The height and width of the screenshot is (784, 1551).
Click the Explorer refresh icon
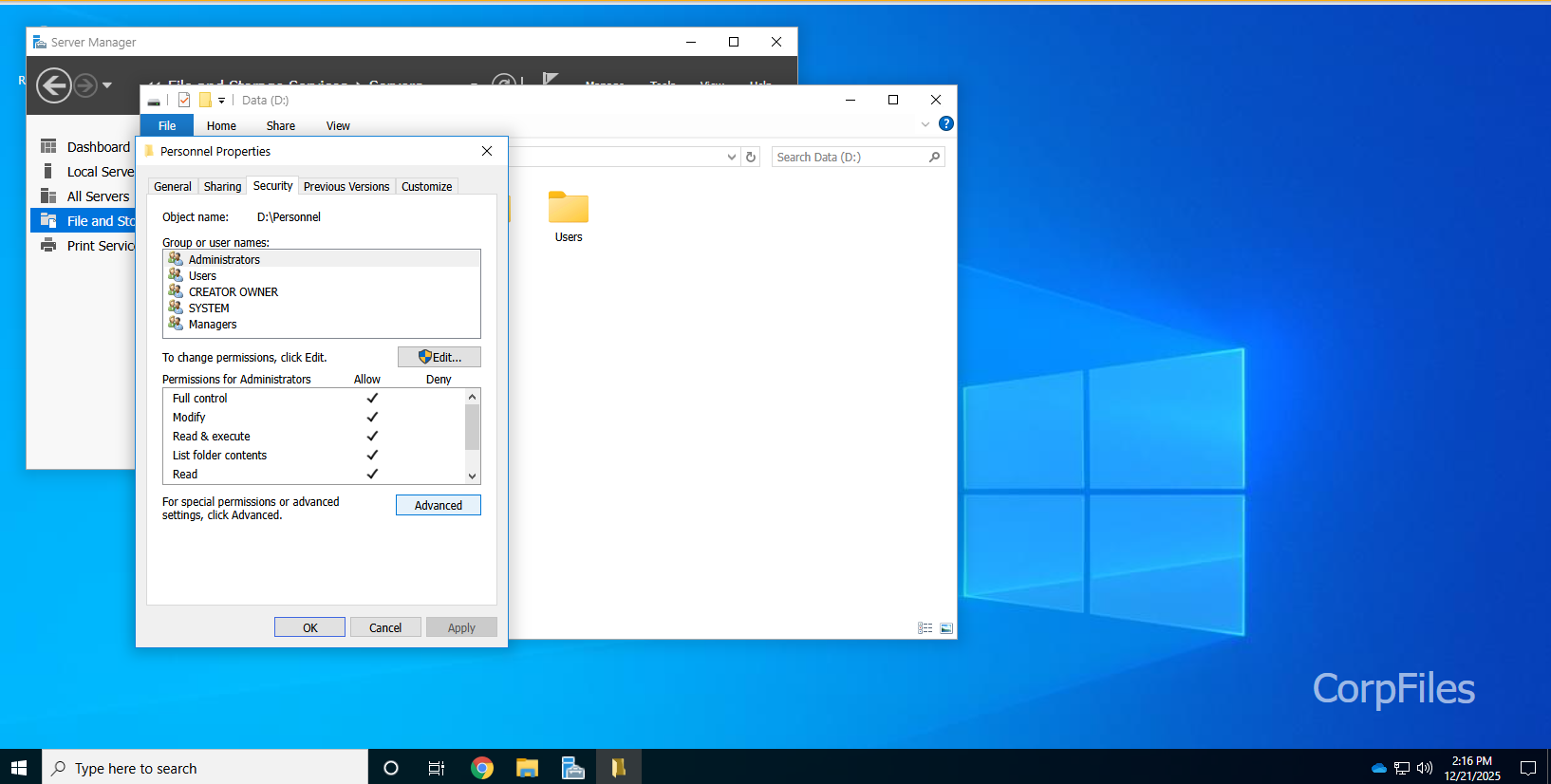click(751, 158)
